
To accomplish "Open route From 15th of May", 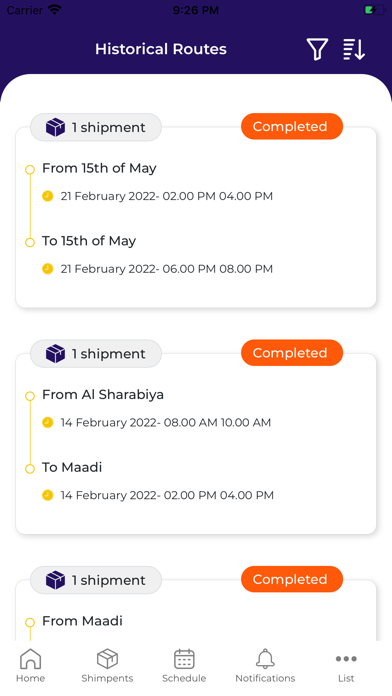I will point(99,168).
